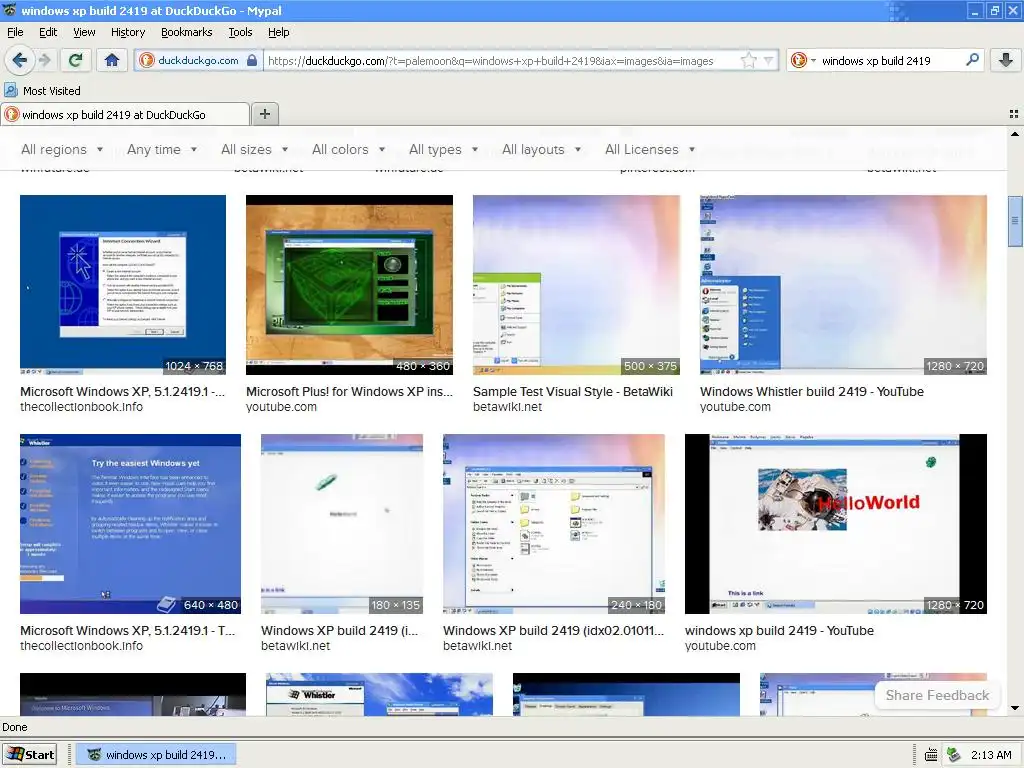Click thecollectionbook.info under the wizard image
Image resolution: width=1024 pixels, height=768 pixels.
(82, 407)
